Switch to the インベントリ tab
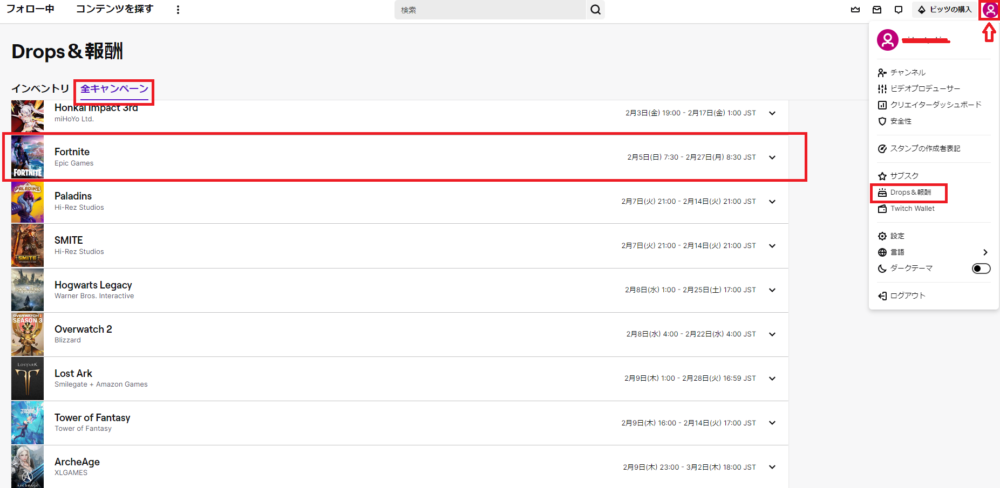 [x=40, y=89]
